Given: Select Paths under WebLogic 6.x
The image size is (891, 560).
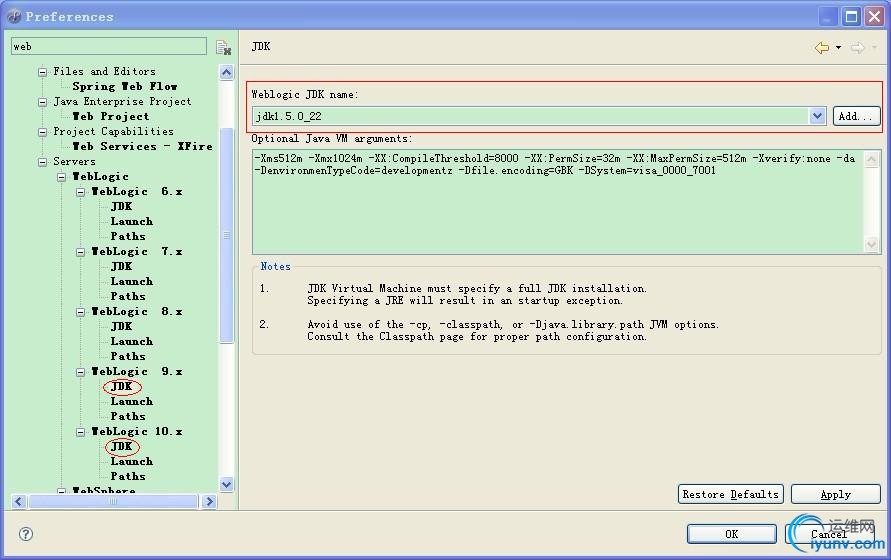Looking at the screenshot, I should click(x=128, y=237).
